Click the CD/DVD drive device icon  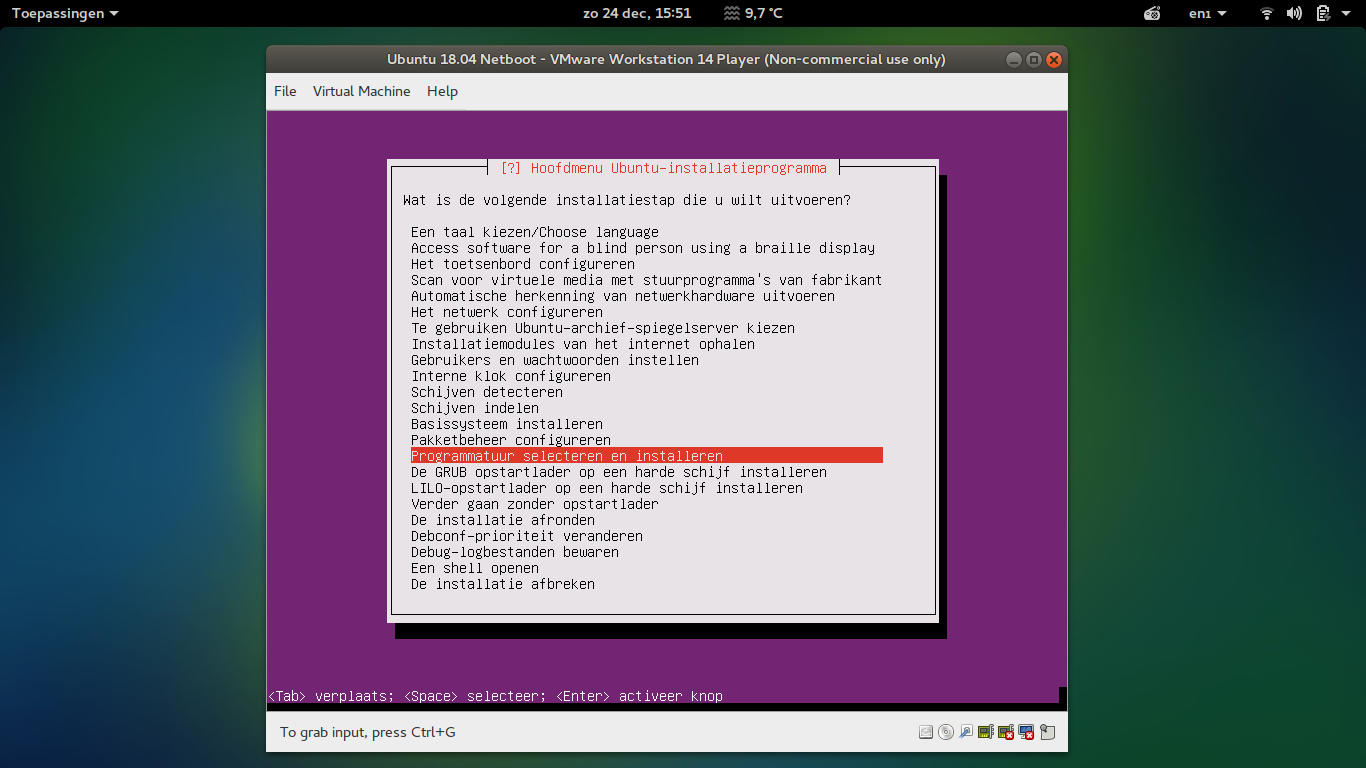pyautogui.click(x=946, y=732)
